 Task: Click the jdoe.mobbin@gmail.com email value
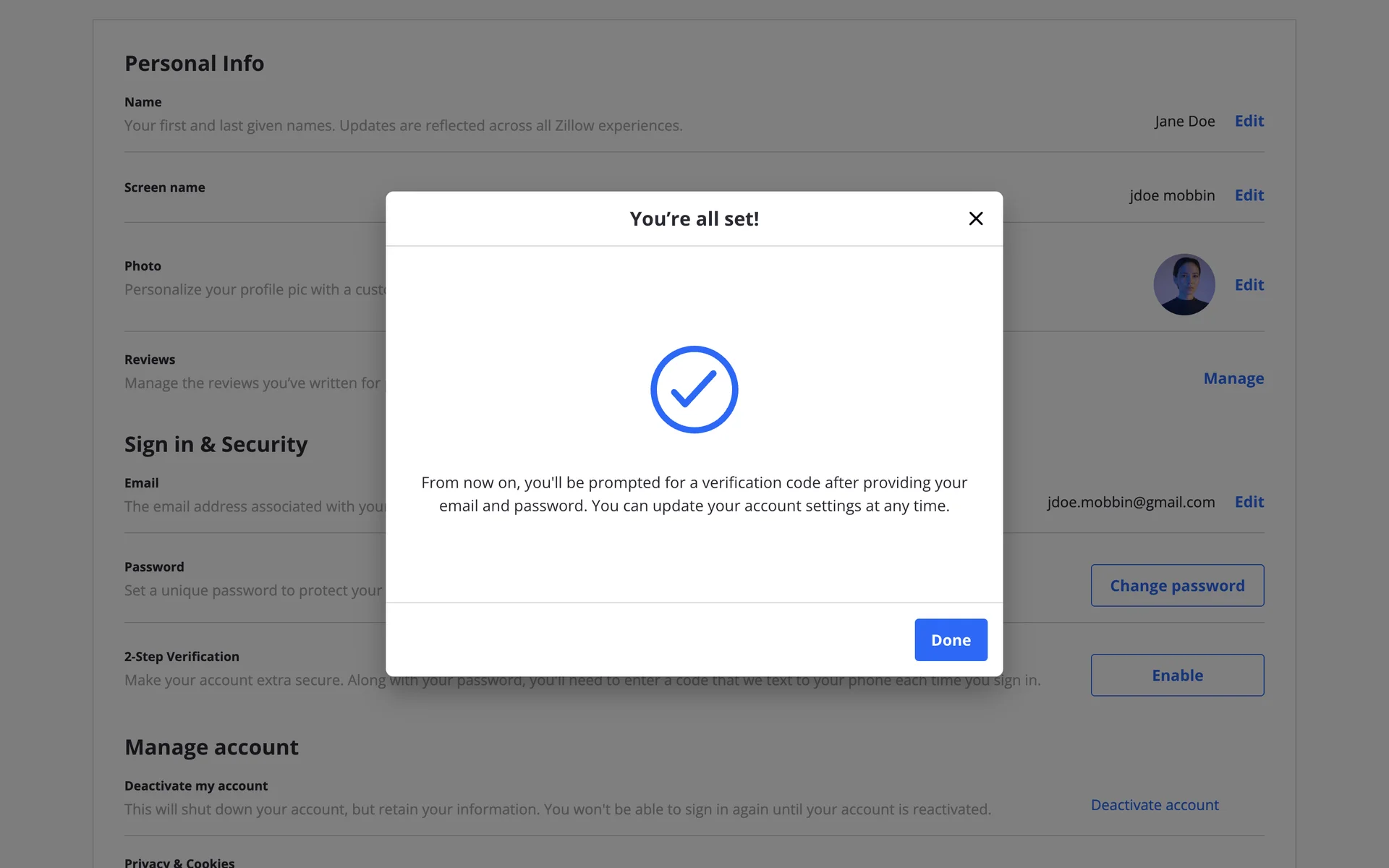click(1131, 502)
